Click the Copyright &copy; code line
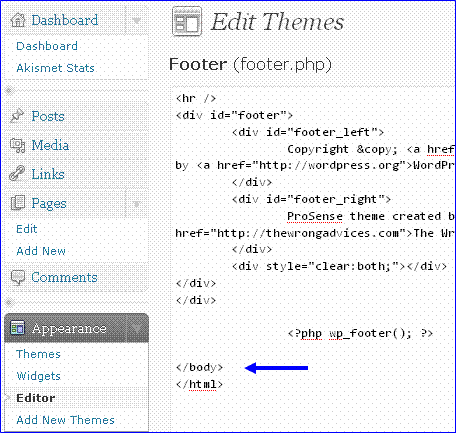Viewport: 456px width, 433px height. [371, 149]
